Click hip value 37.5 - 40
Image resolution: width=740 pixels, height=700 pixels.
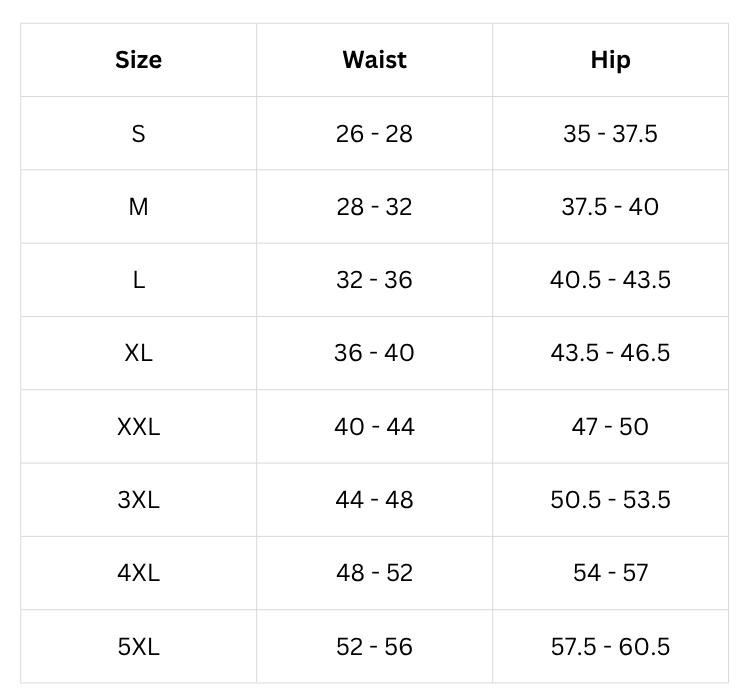pyautogui.click(x=610, y=207)
